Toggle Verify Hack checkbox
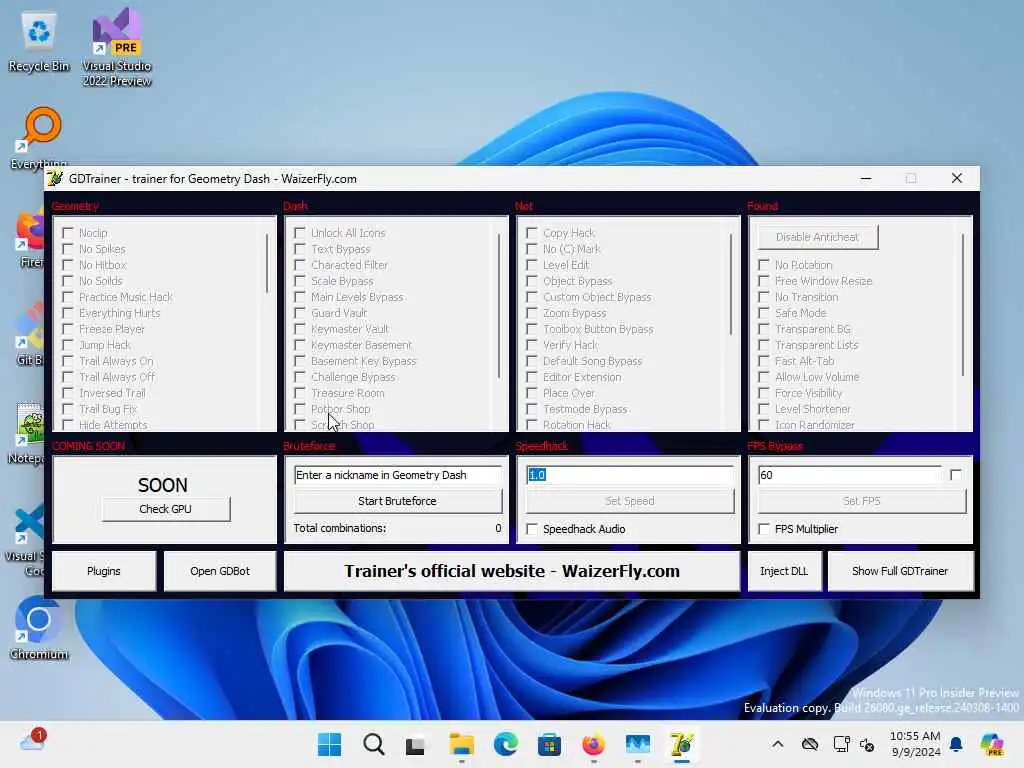 click(532, 345)
